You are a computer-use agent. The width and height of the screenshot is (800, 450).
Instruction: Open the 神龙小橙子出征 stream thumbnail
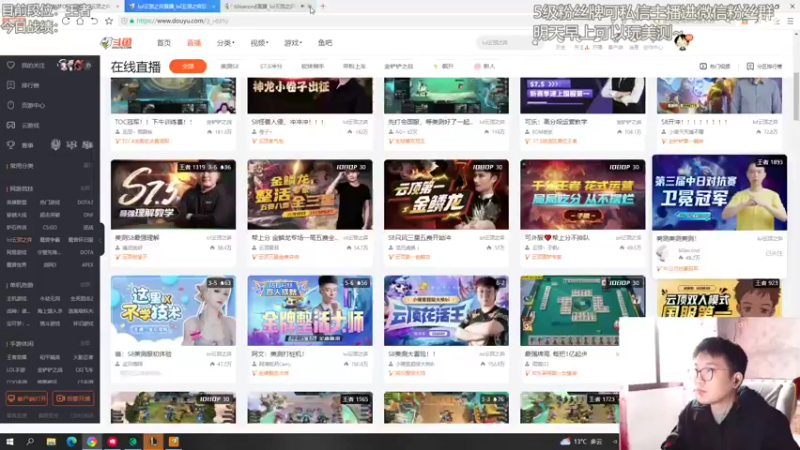tap(310, 95)
